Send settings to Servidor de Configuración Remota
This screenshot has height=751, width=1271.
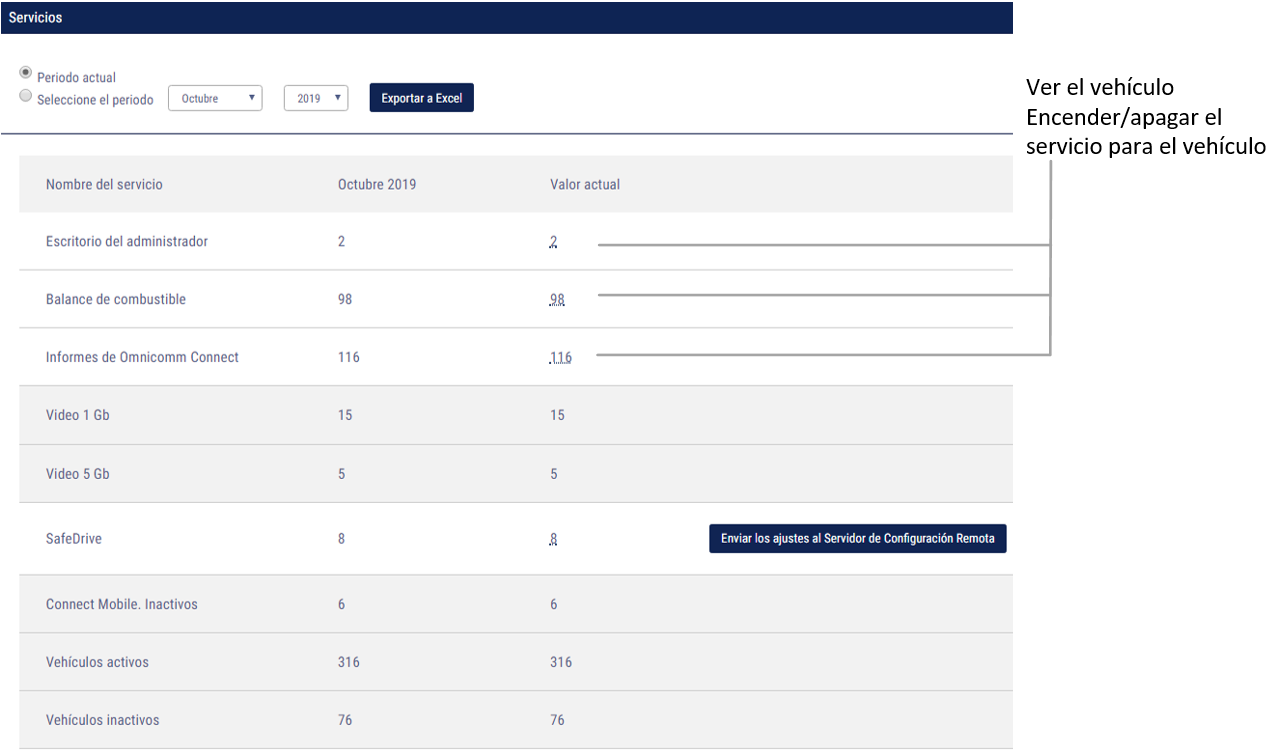(857, 538)
